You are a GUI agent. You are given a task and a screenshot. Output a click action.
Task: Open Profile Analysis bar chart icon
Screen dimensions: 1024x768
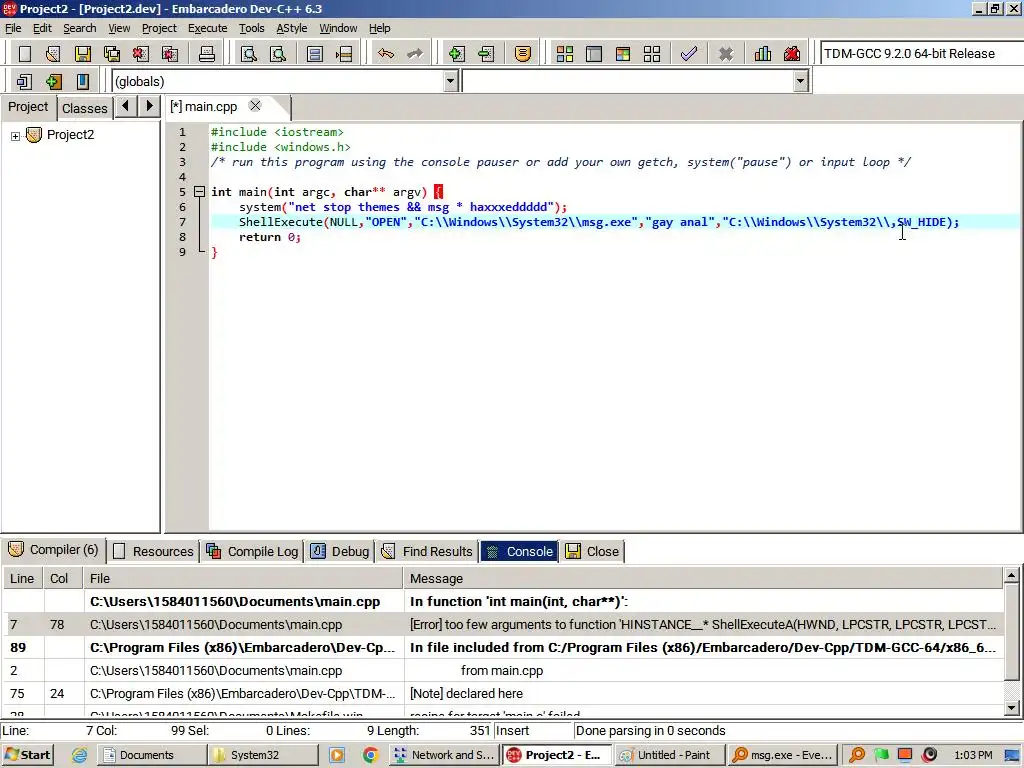point(763,54)
